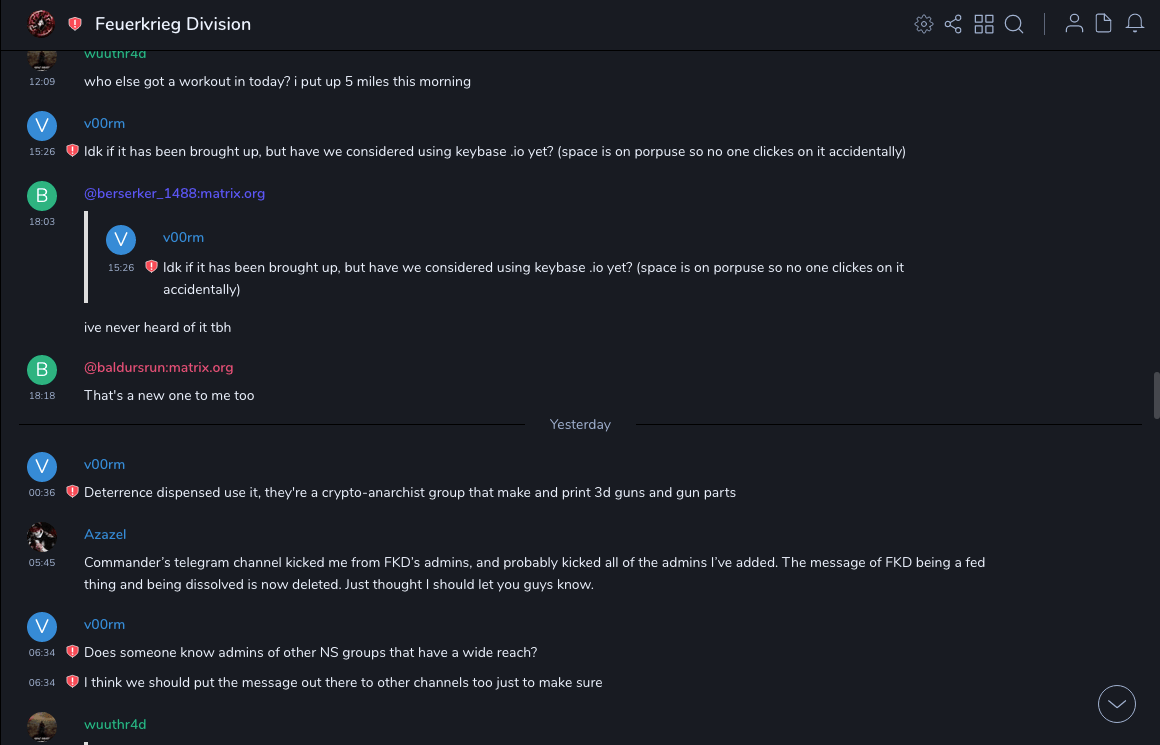Viewport: 1160px width, 745px height.
Task: Click the share room icon
Action: tap(953, 24)
